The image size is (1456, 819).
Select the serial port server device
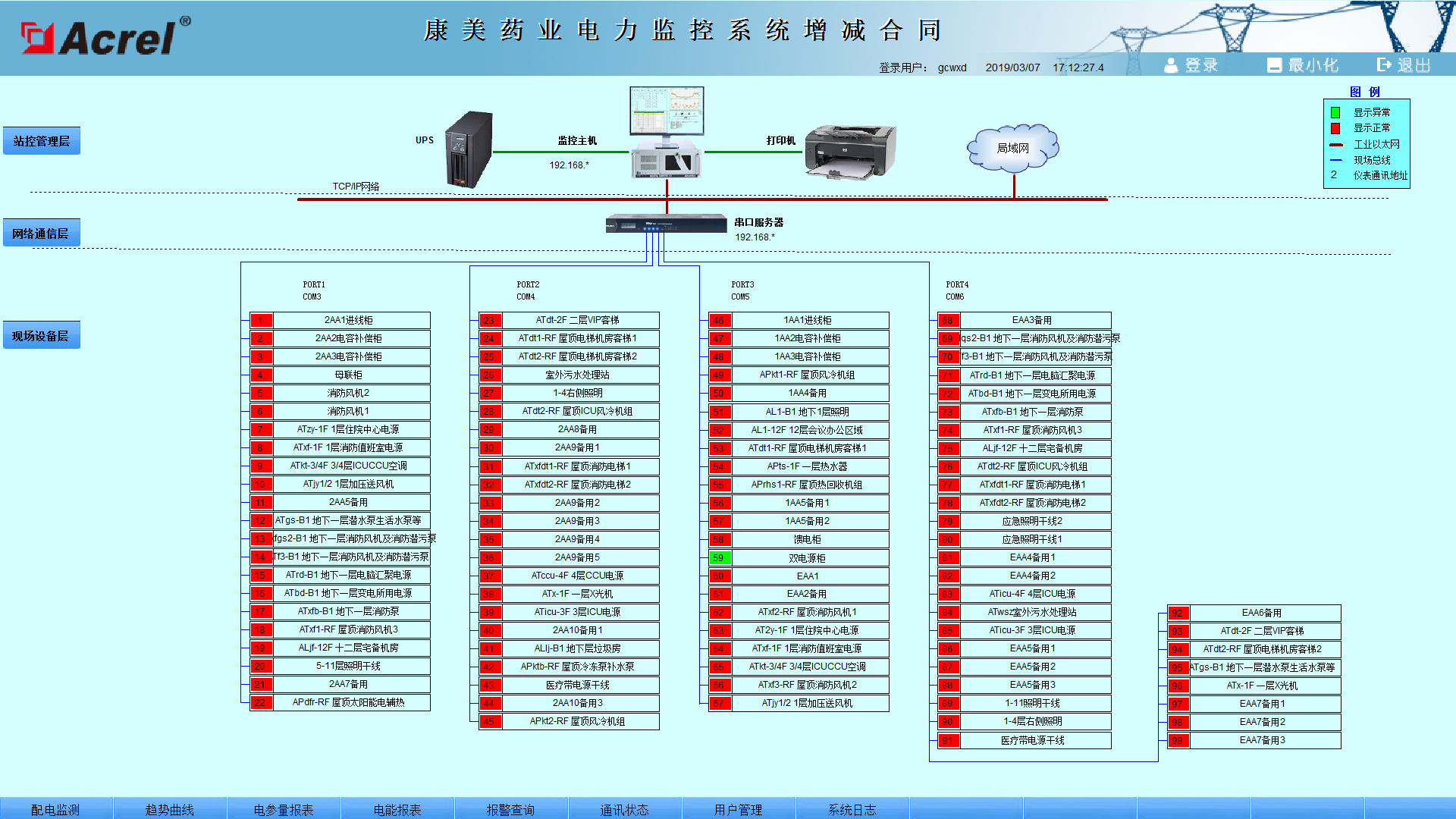666,224
